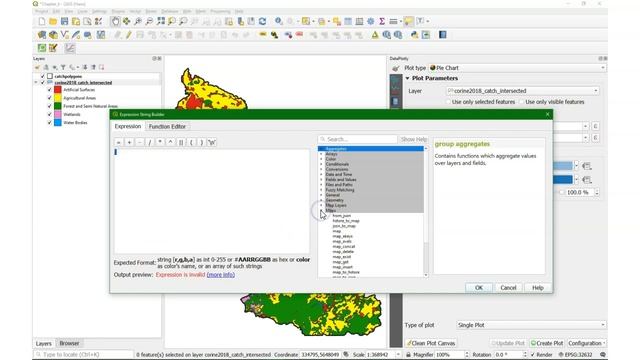Click the Help button in the expression dialog
The height and width of the screenshot is (360, 640).
click(538, 288)
